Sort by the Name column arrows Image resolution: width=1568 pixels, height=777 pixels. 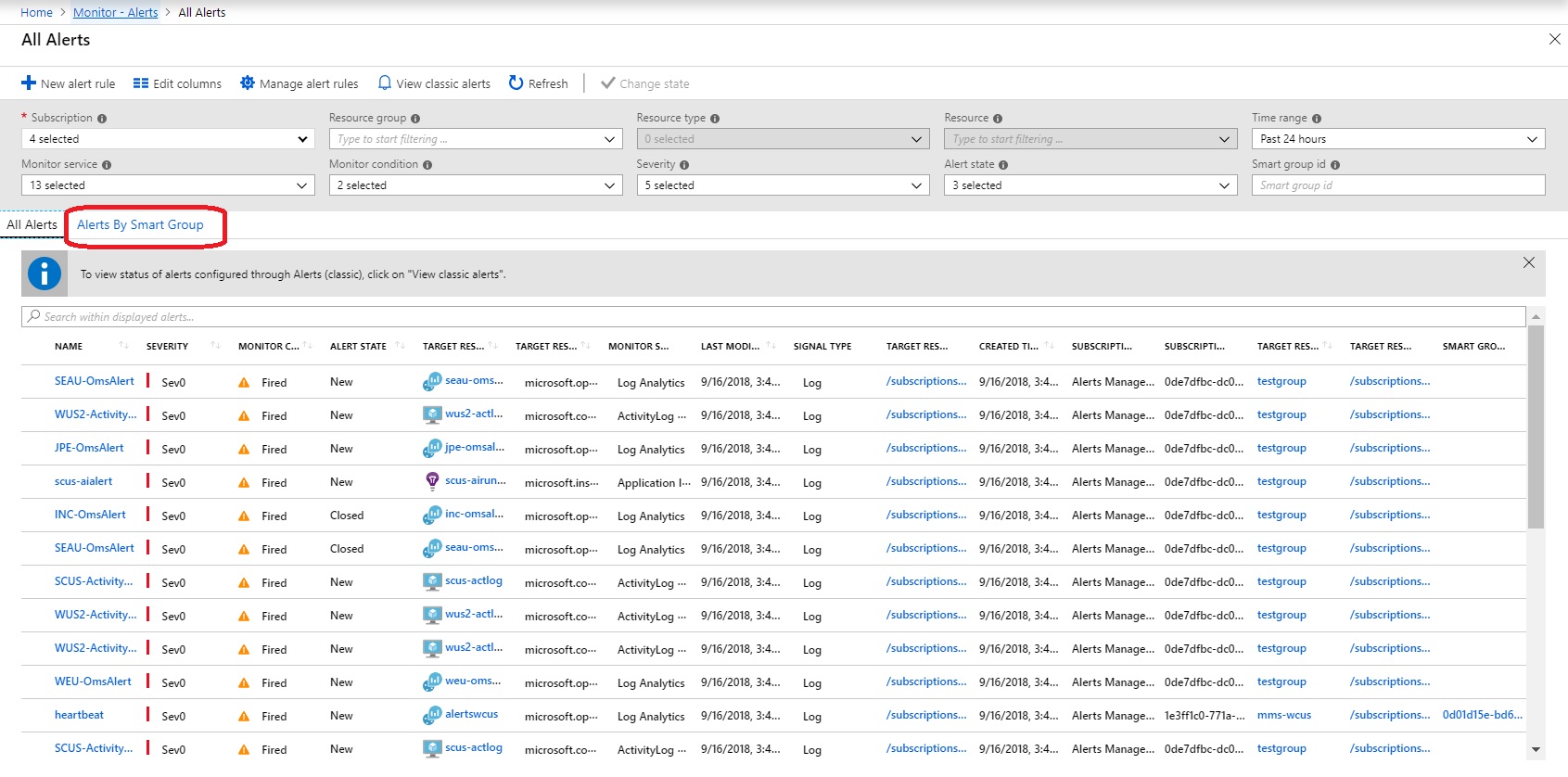pyautogui.click(x=123, y=346)
